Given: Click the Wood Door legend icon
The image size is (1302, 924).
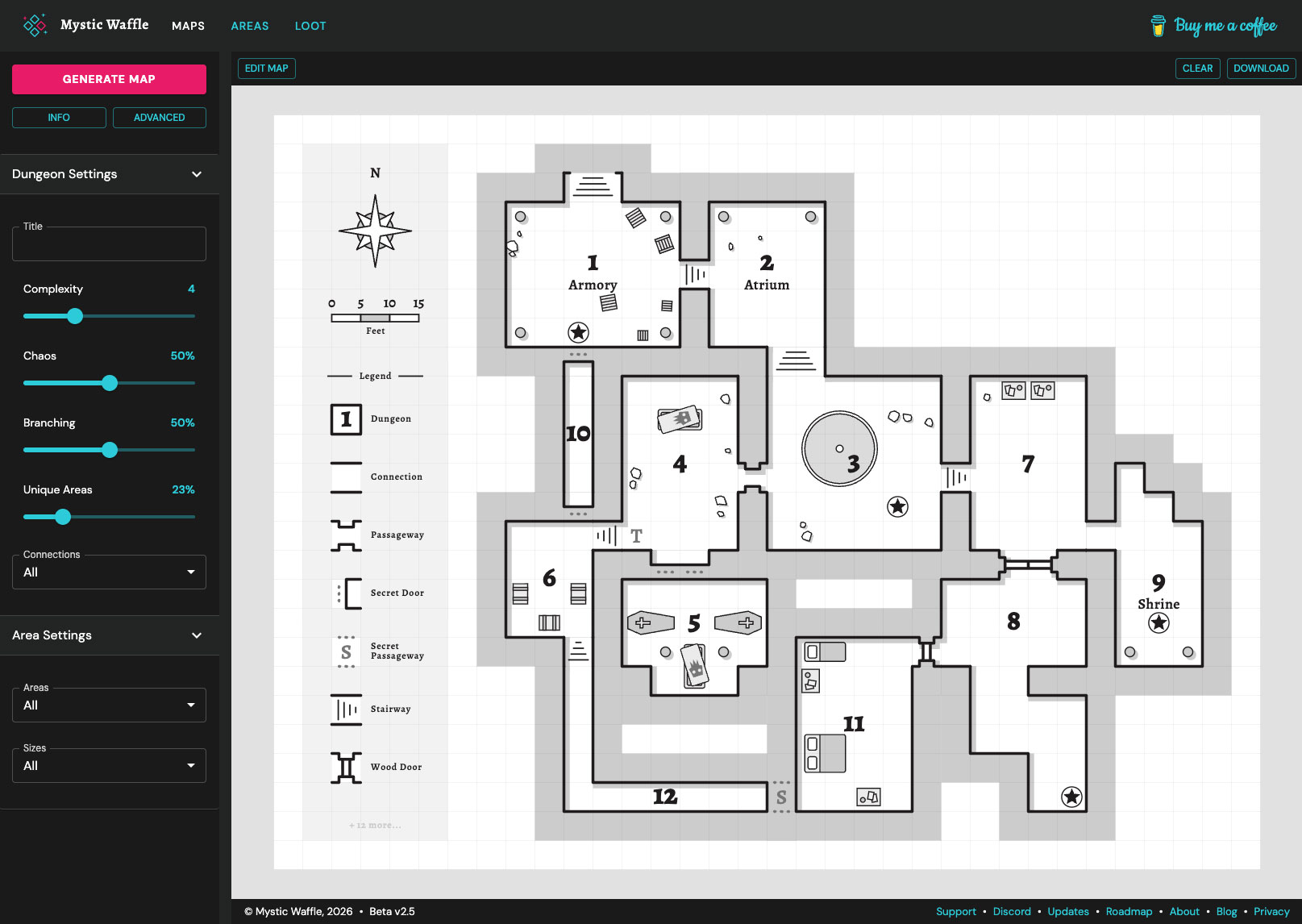Looking at the screenshot, I should tap(346, 767).
